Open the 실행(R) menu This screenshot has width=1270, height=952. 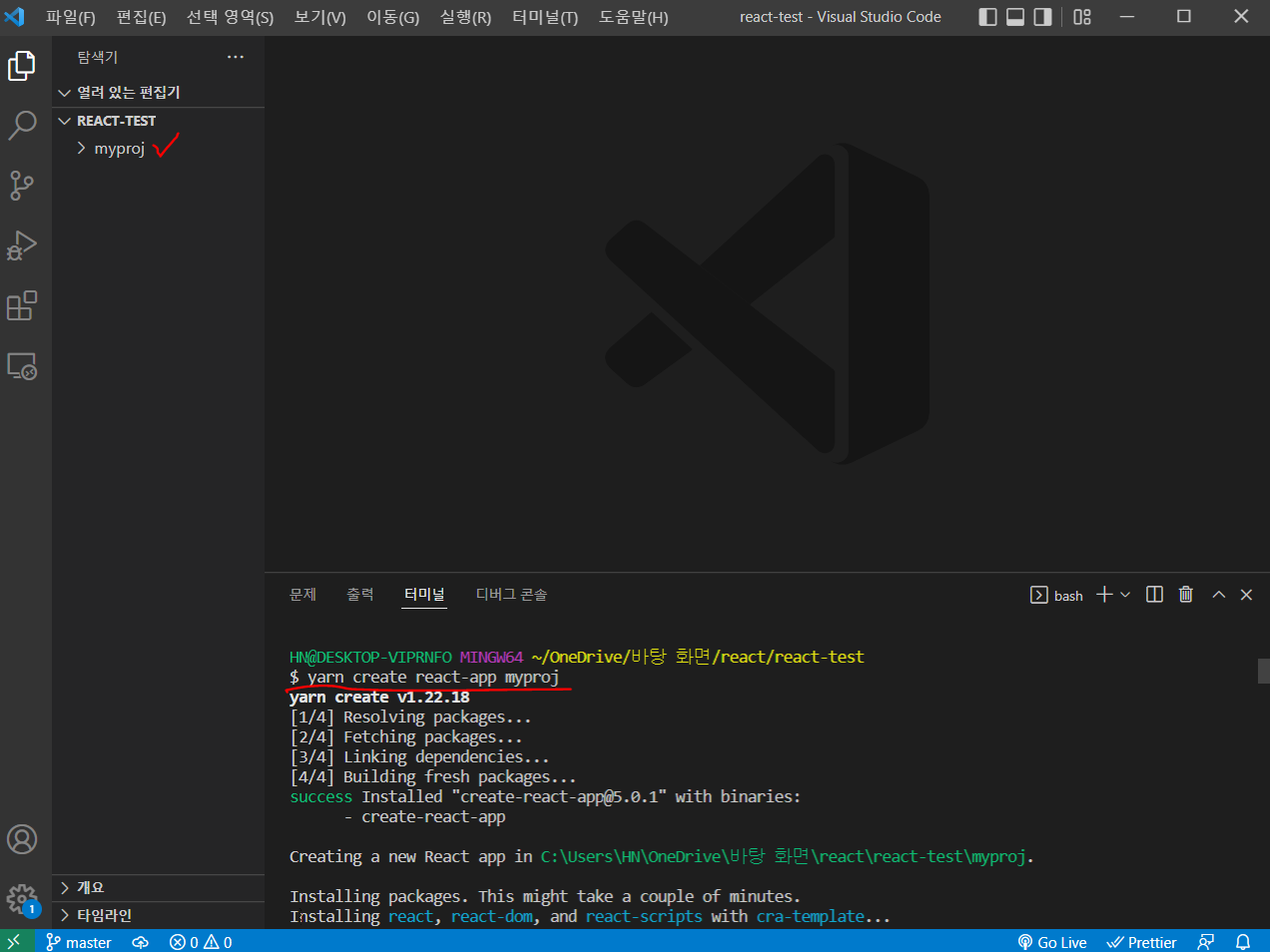click(x=465, y=17)
